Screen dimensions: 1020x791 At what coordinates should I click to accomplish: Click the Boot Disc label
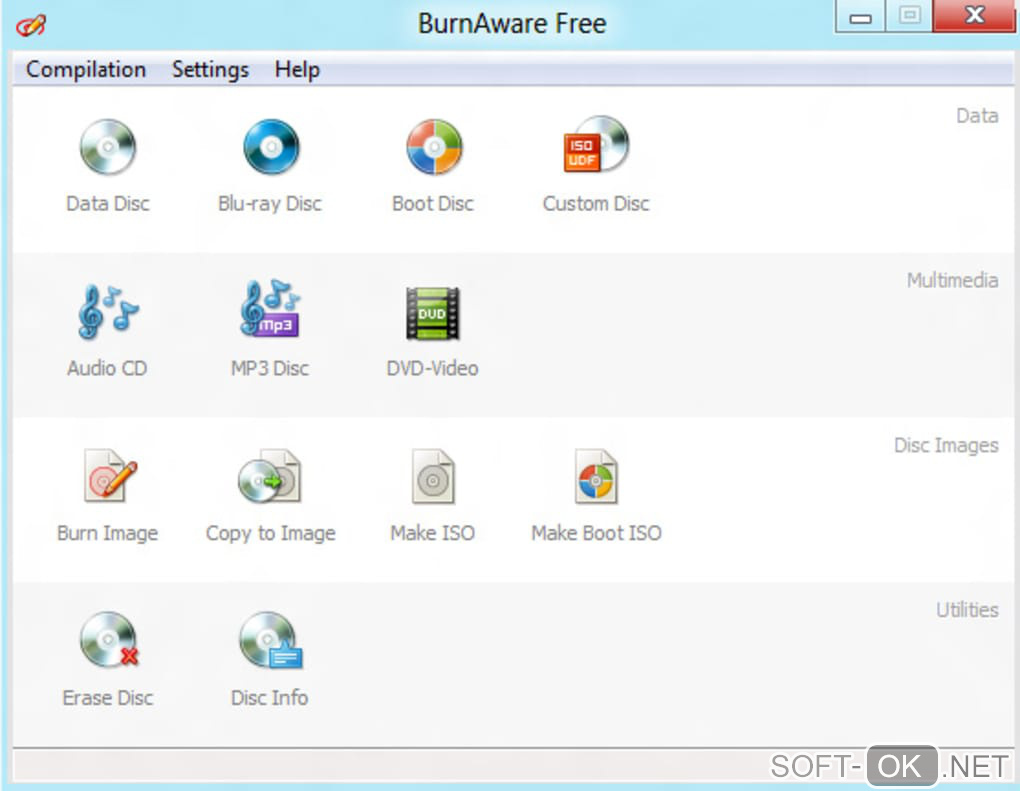(x=433, y=204)
